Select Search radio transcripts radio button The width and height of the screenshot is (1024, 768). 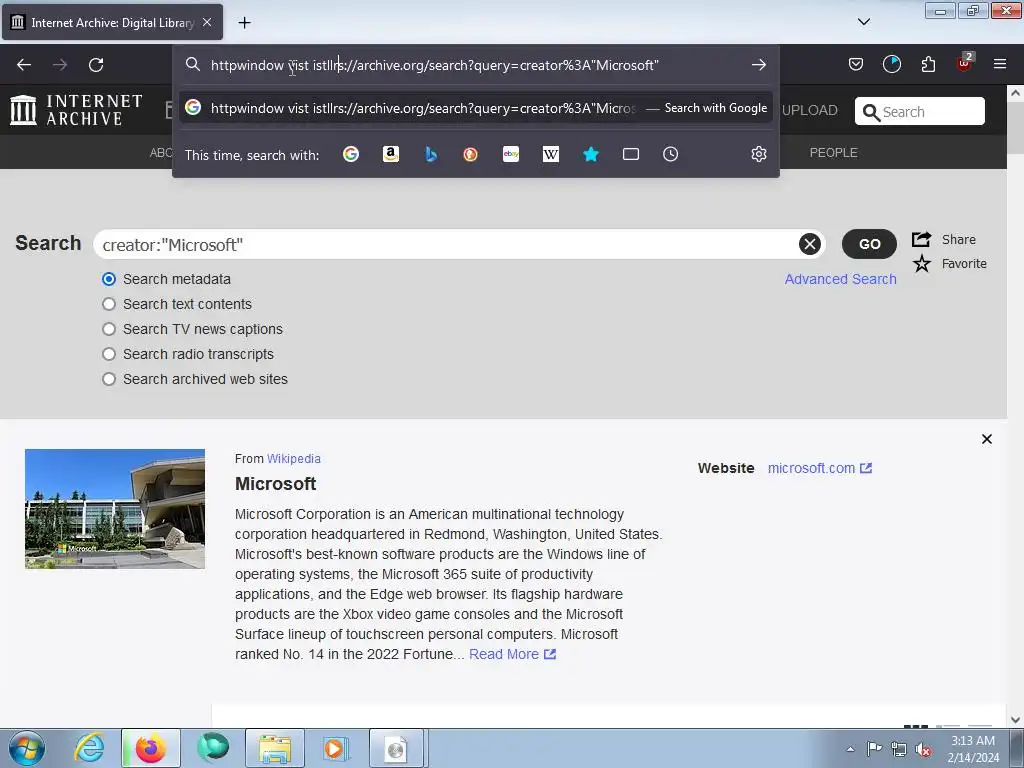pyautogui.click(x=109, y=354)
